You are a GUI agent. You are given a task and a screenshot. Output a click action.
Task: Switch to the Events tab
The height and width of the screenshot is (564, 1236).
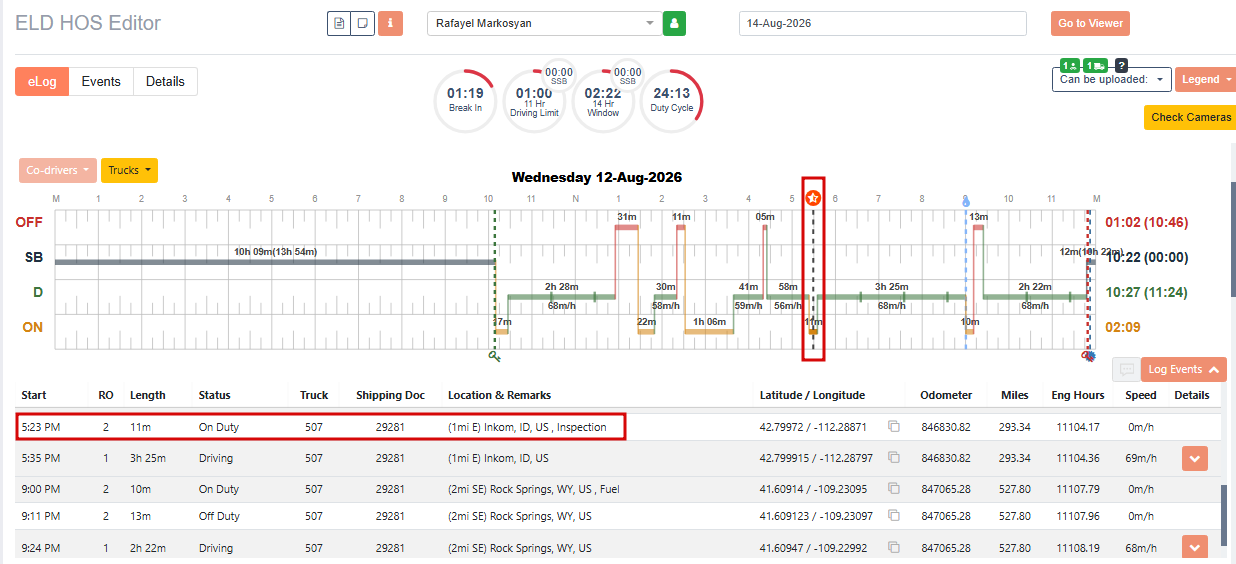click(x=101, y=81)
